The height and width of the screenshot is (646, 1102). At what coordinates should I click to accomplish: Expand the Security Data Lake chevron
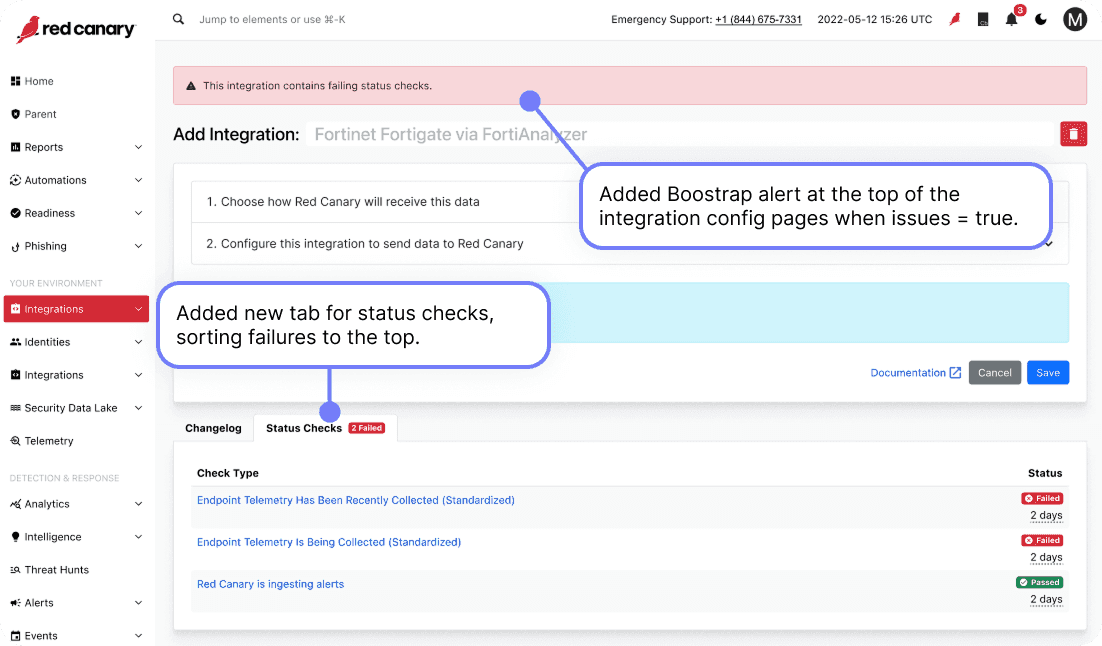(x=138, y=408)
